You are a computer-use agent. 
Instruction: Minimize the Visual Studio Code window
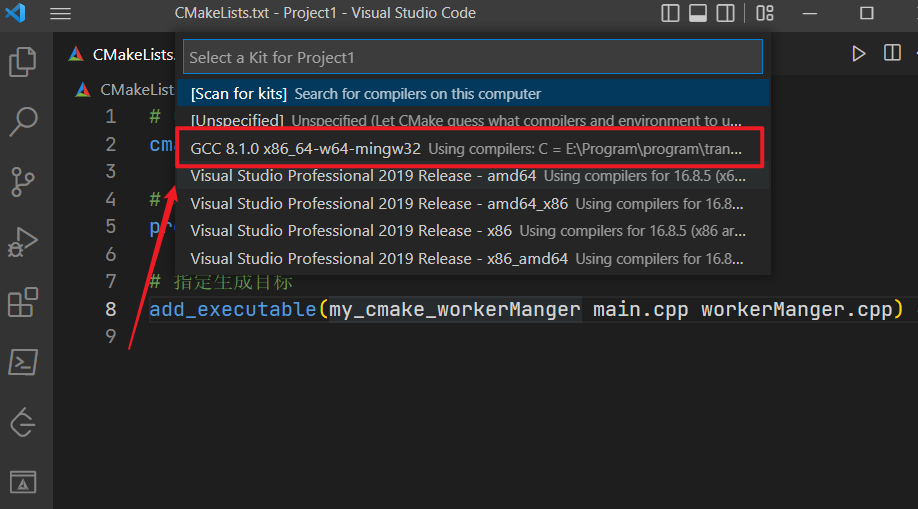point(810,13)
